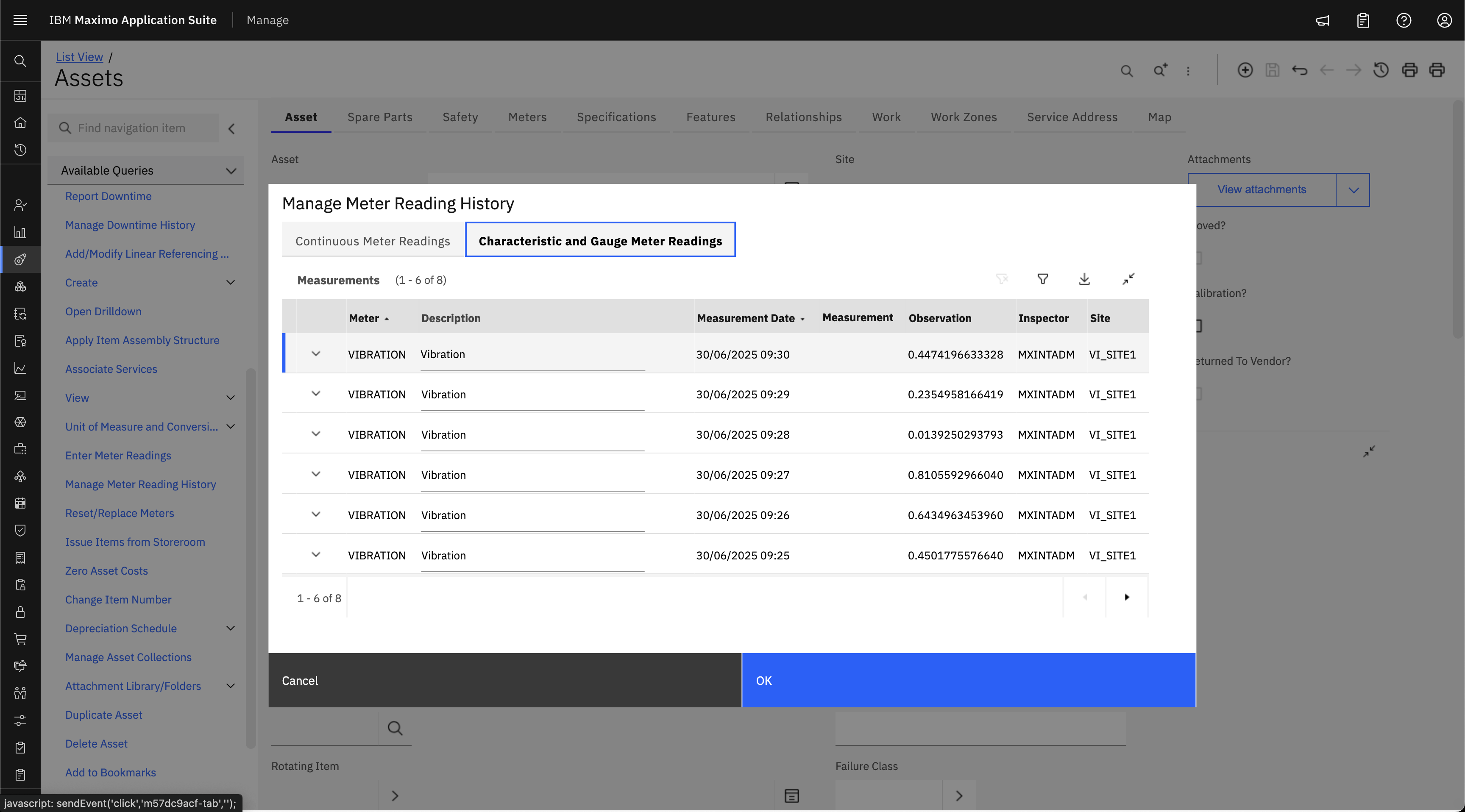Expand the Attachment Library/Folders chevron

(x=230, y=686)
